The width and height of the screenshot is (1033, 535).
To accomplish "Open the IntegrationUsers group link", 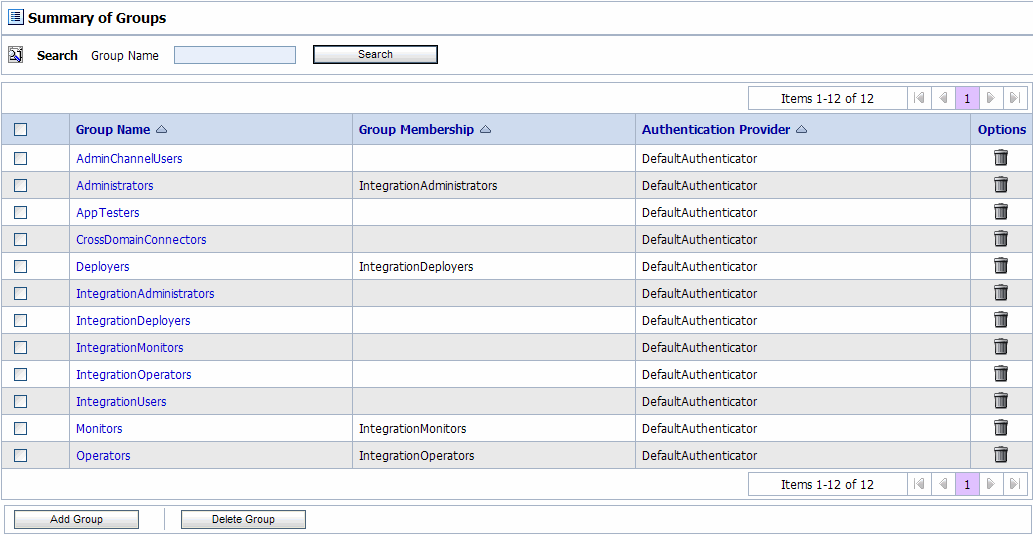I will (x=121, y=401).
